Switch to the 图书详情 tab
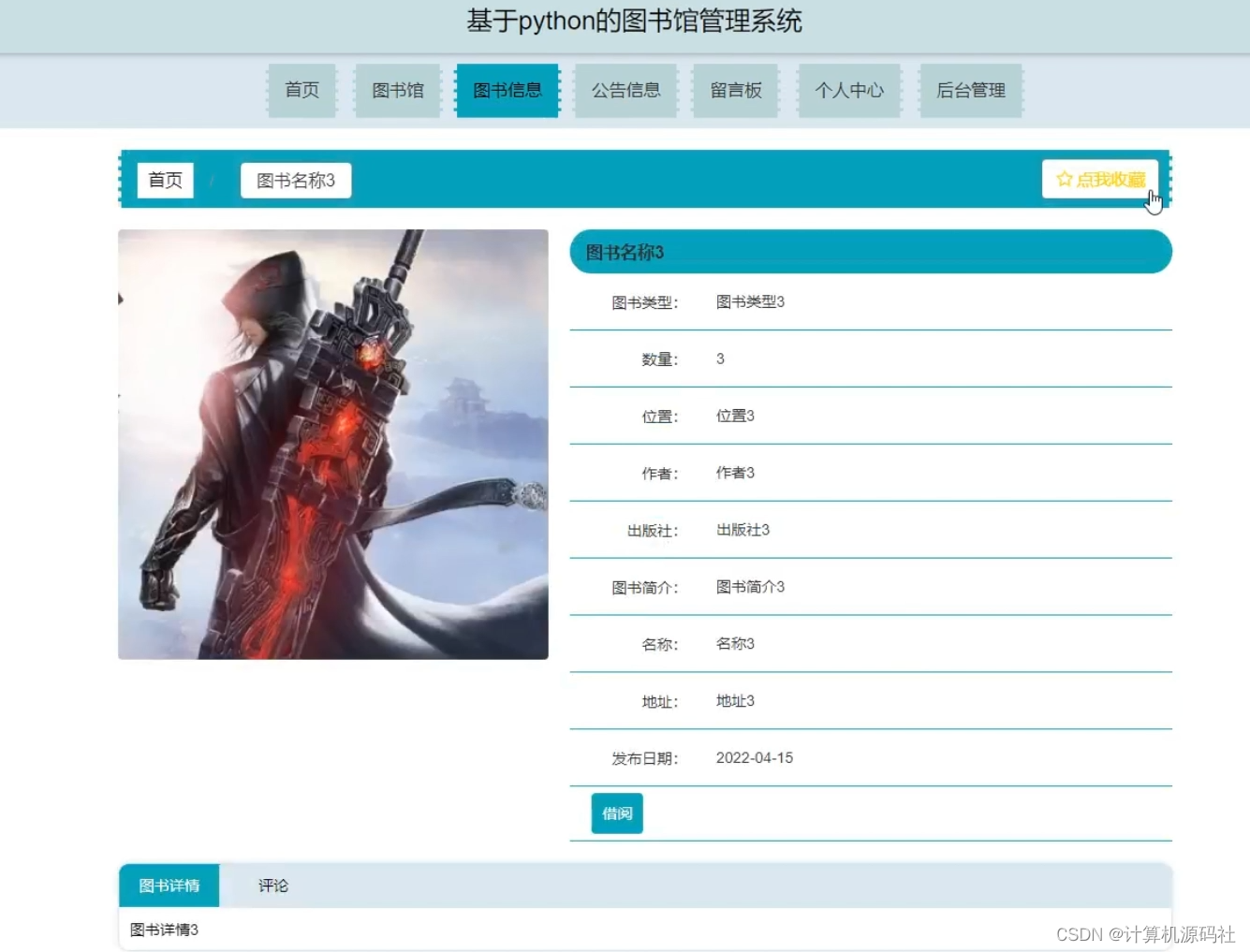 pyautogui.click(x=169, y=886)
